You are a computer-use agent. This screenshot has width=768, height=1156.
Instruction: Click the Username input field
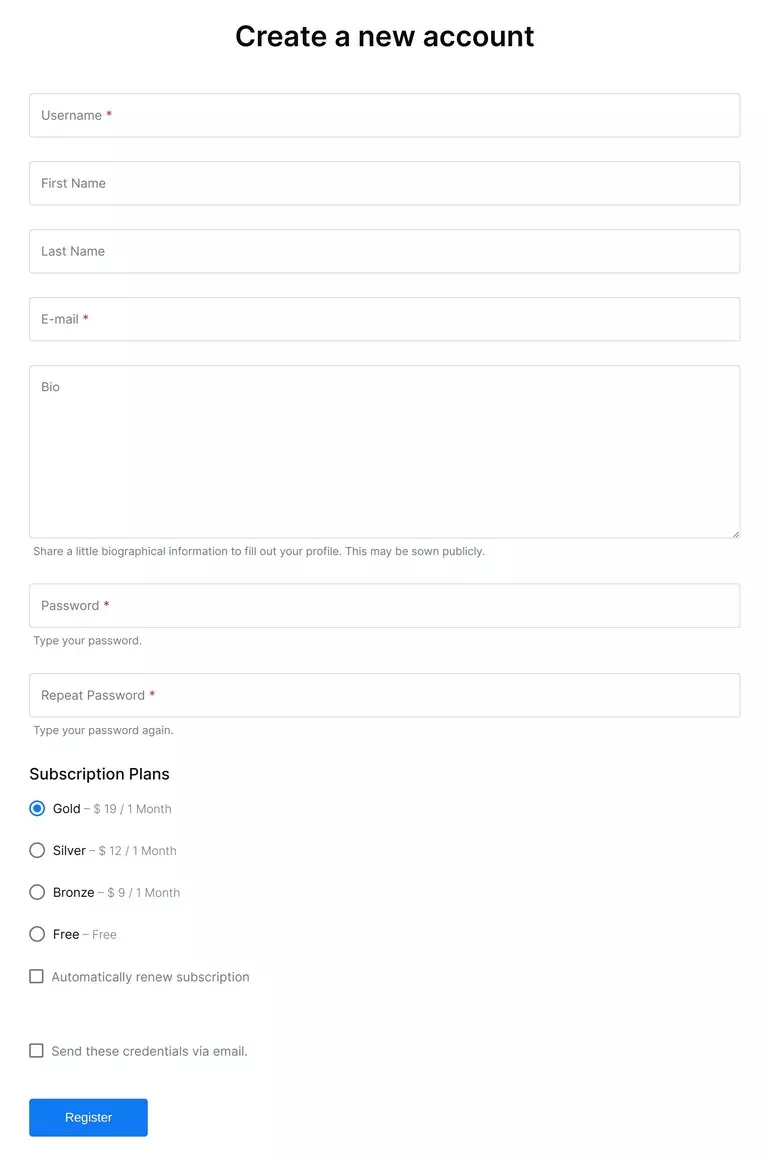coord(384,116)
